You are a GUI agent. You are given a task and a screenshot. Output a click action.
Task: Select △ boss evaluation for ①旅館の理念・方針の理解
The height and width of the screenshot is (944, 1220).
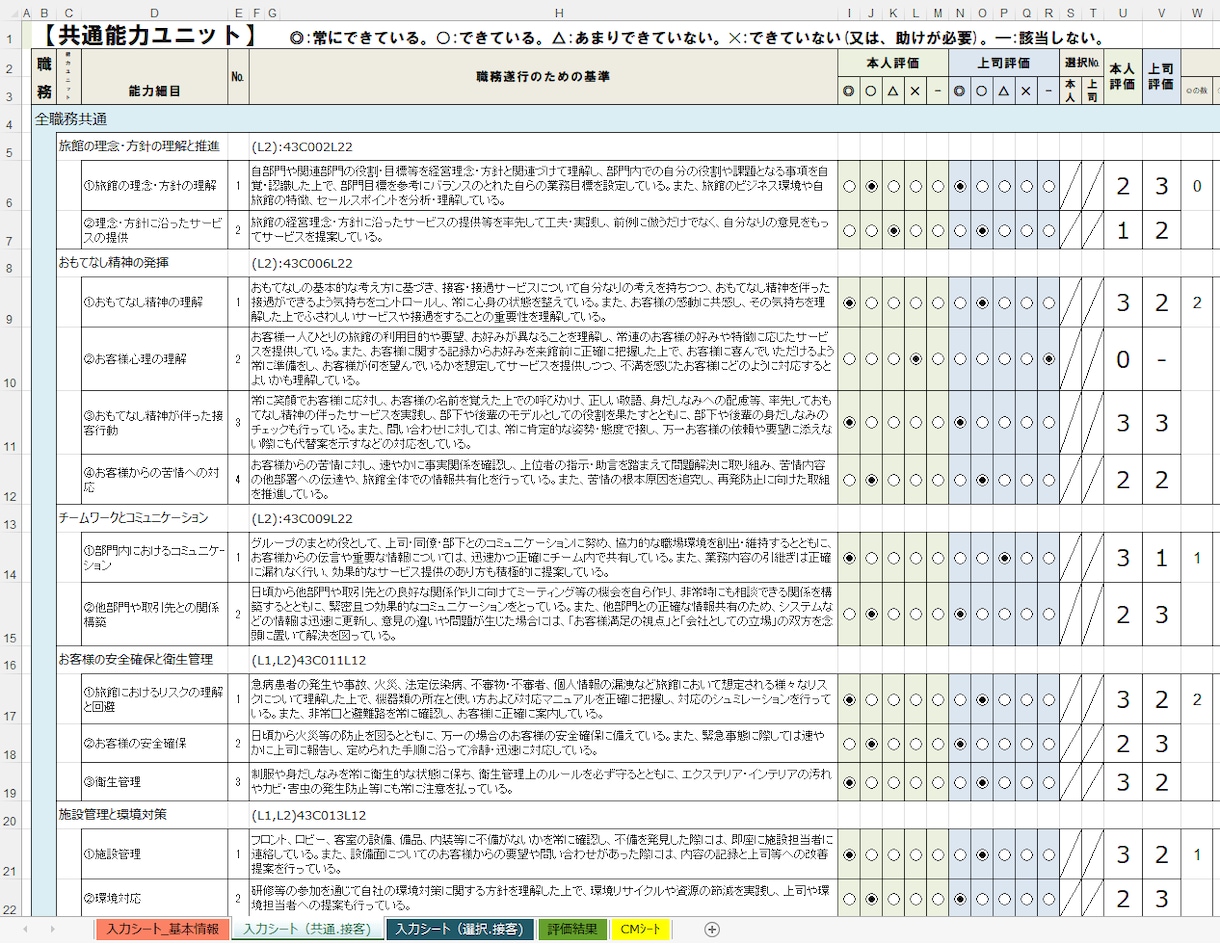click(x=1004, y=186)
